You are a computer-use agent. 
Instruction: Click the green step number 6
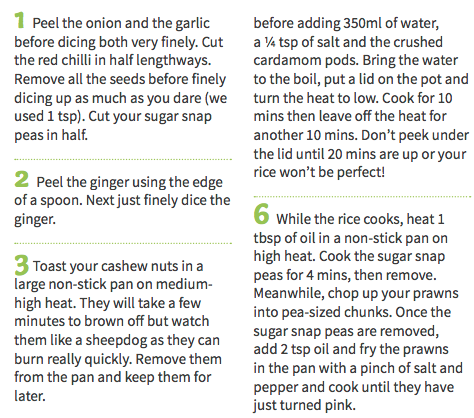pos(262,214)
